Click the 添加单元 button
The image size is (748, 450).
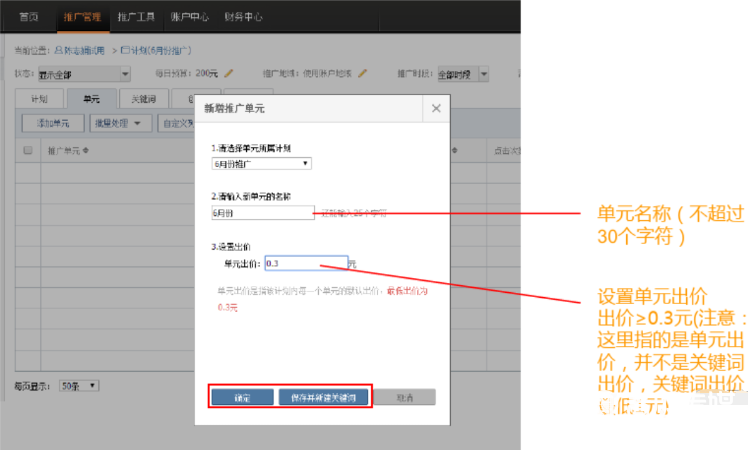[x=52, y=124]
